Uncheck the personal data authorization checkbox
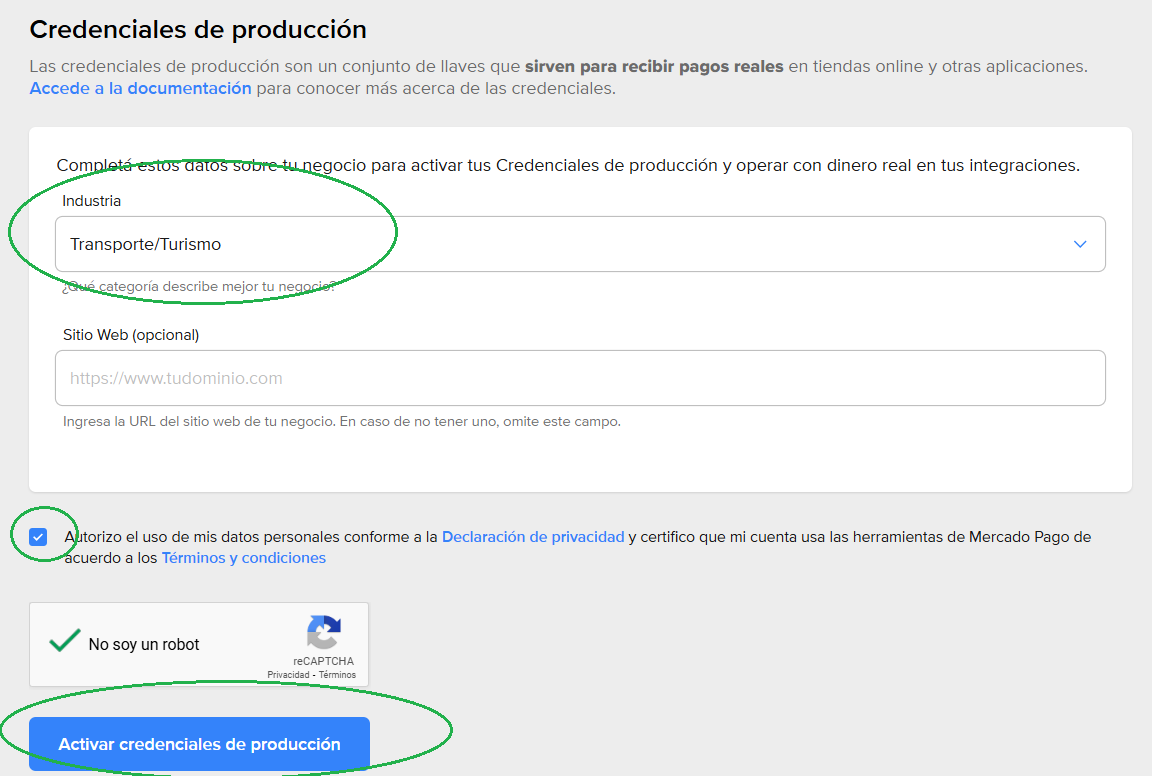1152x776 pixels. 38,537
